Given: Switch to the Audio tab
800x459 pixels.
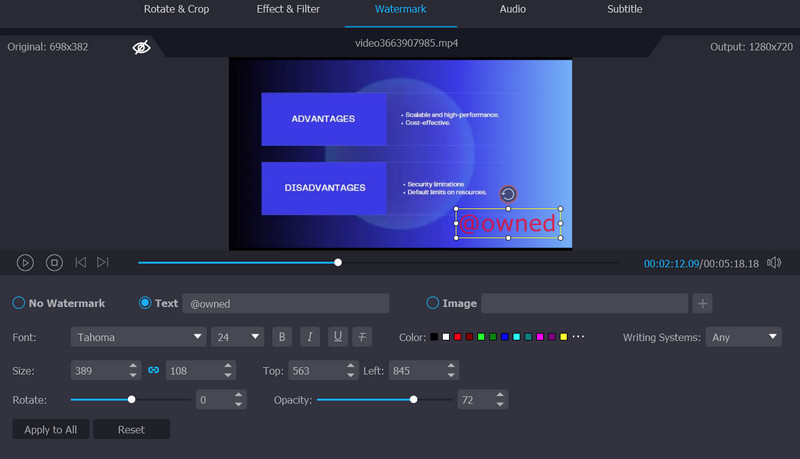Looking at the screenshot, I should point(513,9).
